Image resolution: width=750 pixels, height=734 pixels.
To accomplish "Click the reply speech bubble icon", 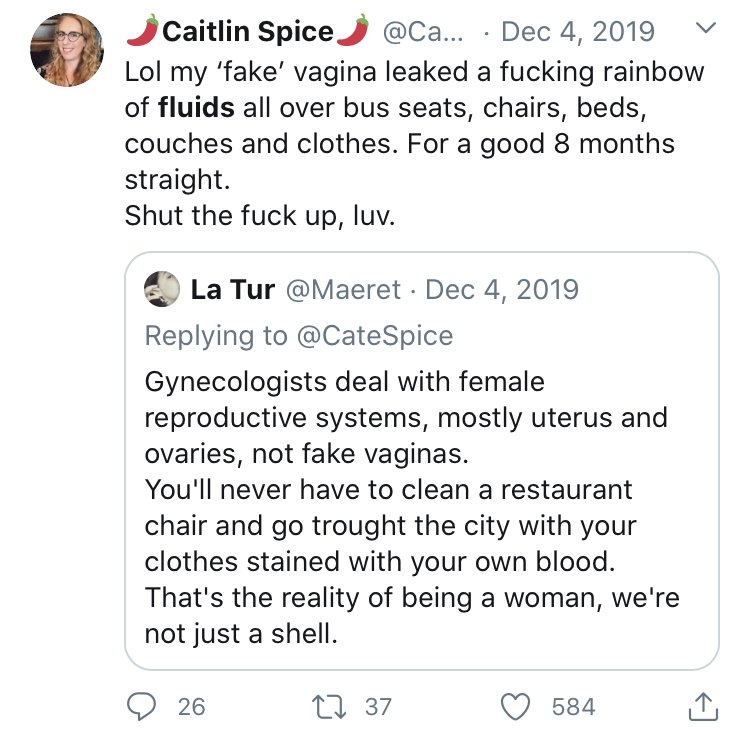I will [x=141, y=706].
